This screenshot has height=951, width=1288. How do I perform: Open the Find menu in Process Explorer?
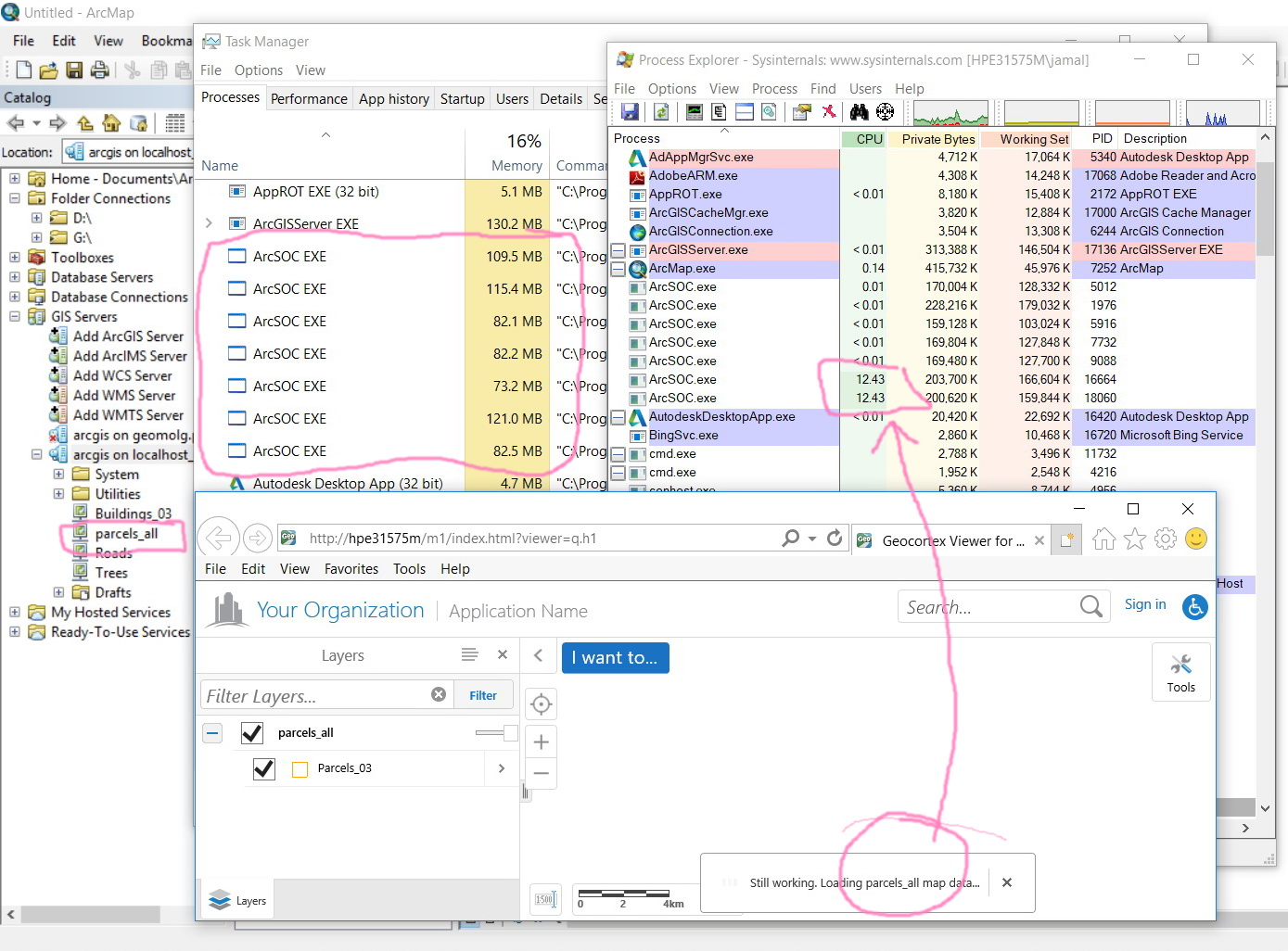click(823, 89)
